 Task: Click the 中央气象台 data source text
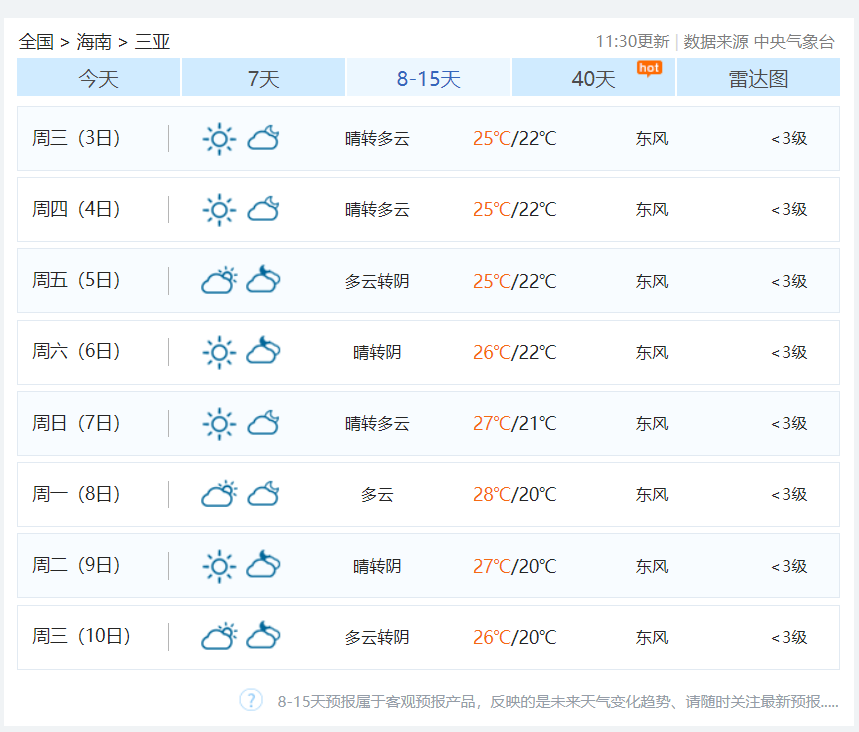(794, 42)
